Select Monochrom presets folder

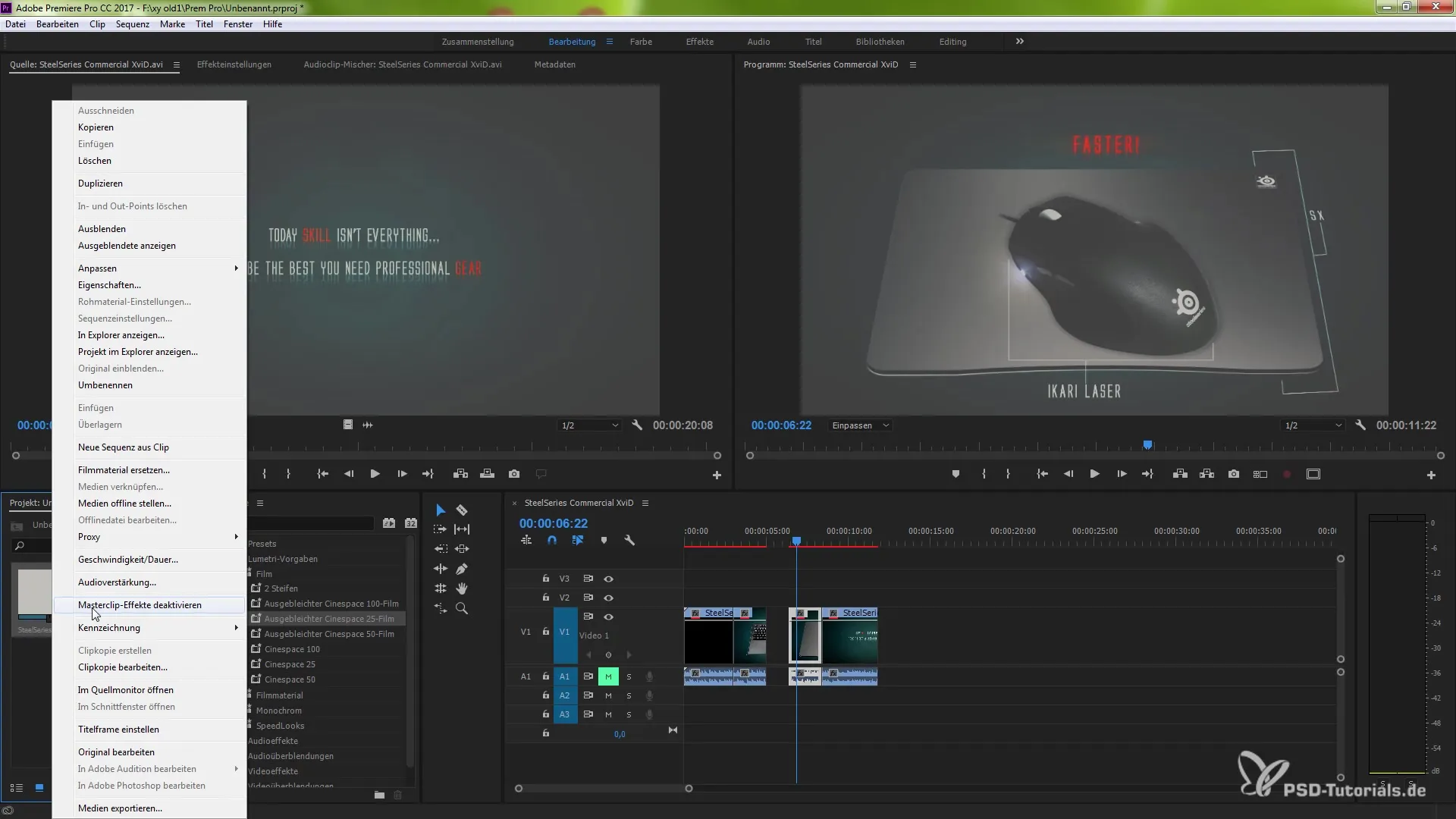(278, 711)
